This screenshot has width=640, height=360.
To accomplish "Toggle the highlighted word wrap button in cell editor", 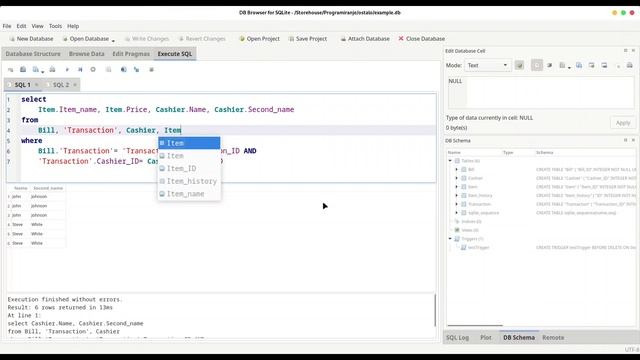I will [537, 65].
